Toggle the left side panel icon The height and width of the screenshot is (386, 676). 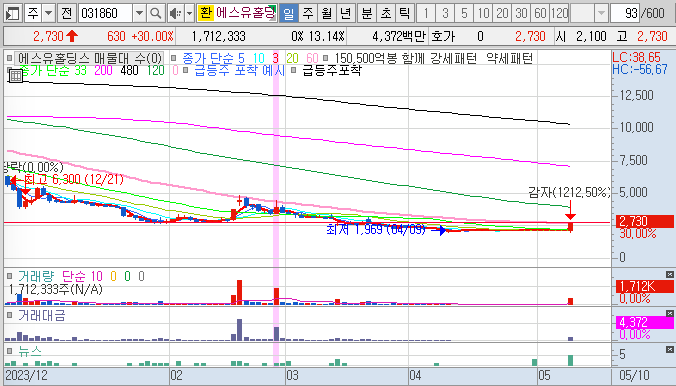(13, 13)
